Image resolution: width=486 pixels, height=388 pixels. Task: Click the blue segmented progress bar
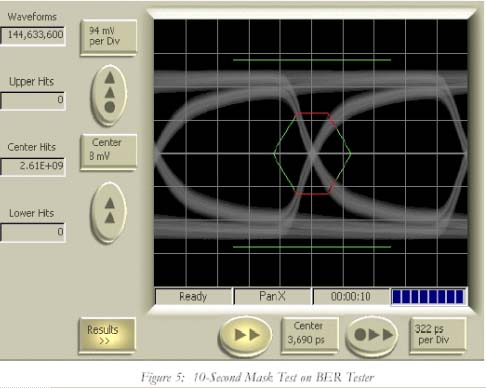pos(429,296)
